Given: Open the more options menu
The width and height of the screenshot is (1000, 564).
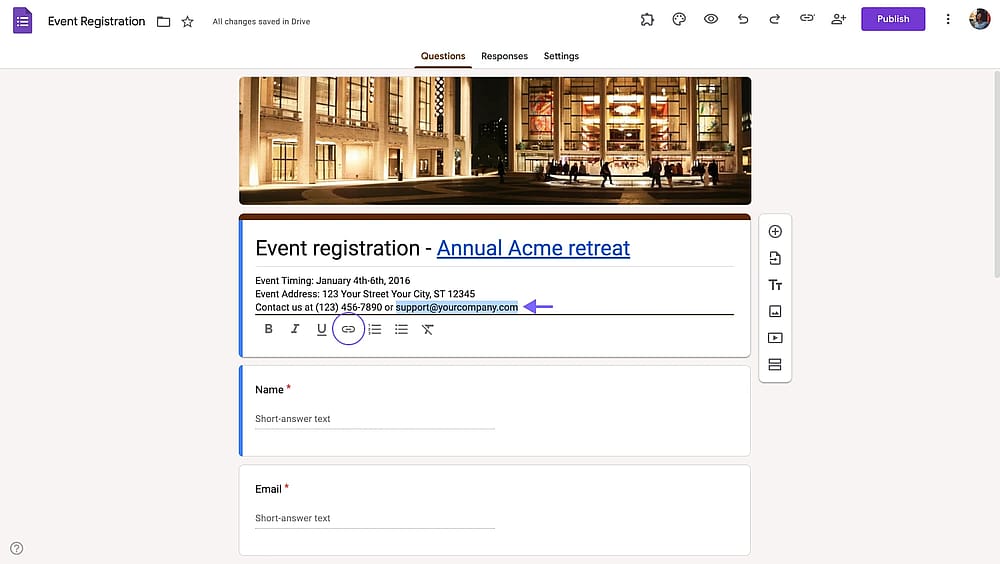Looking at the screenshot, I should 948,19.
